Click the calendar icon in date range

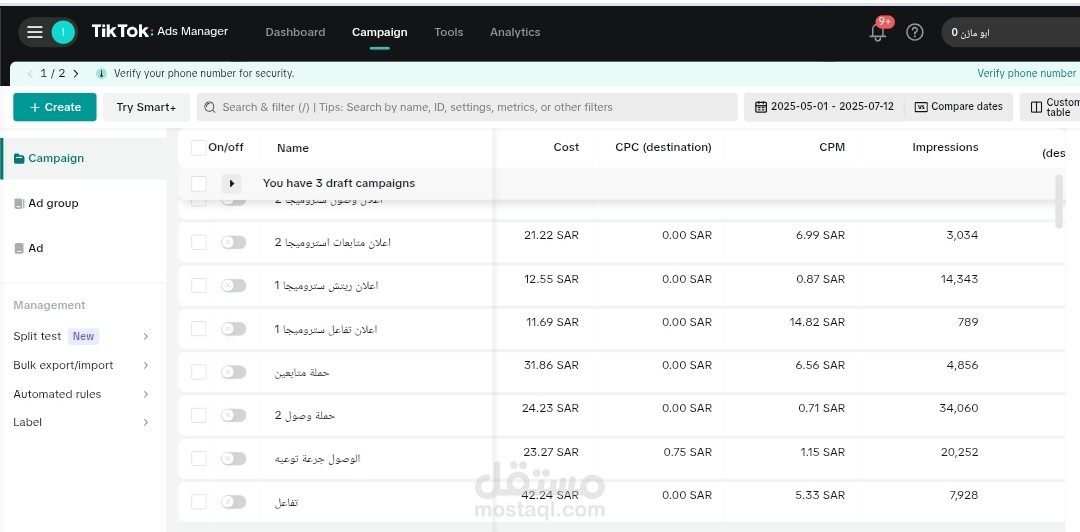[761, 107]
